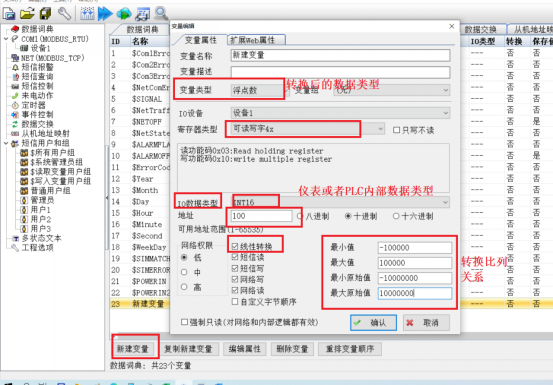Open the 变量类型 浮点数 combo box
Screen dimensions: 553x385
pyautogui.click(x=260, y=90)
